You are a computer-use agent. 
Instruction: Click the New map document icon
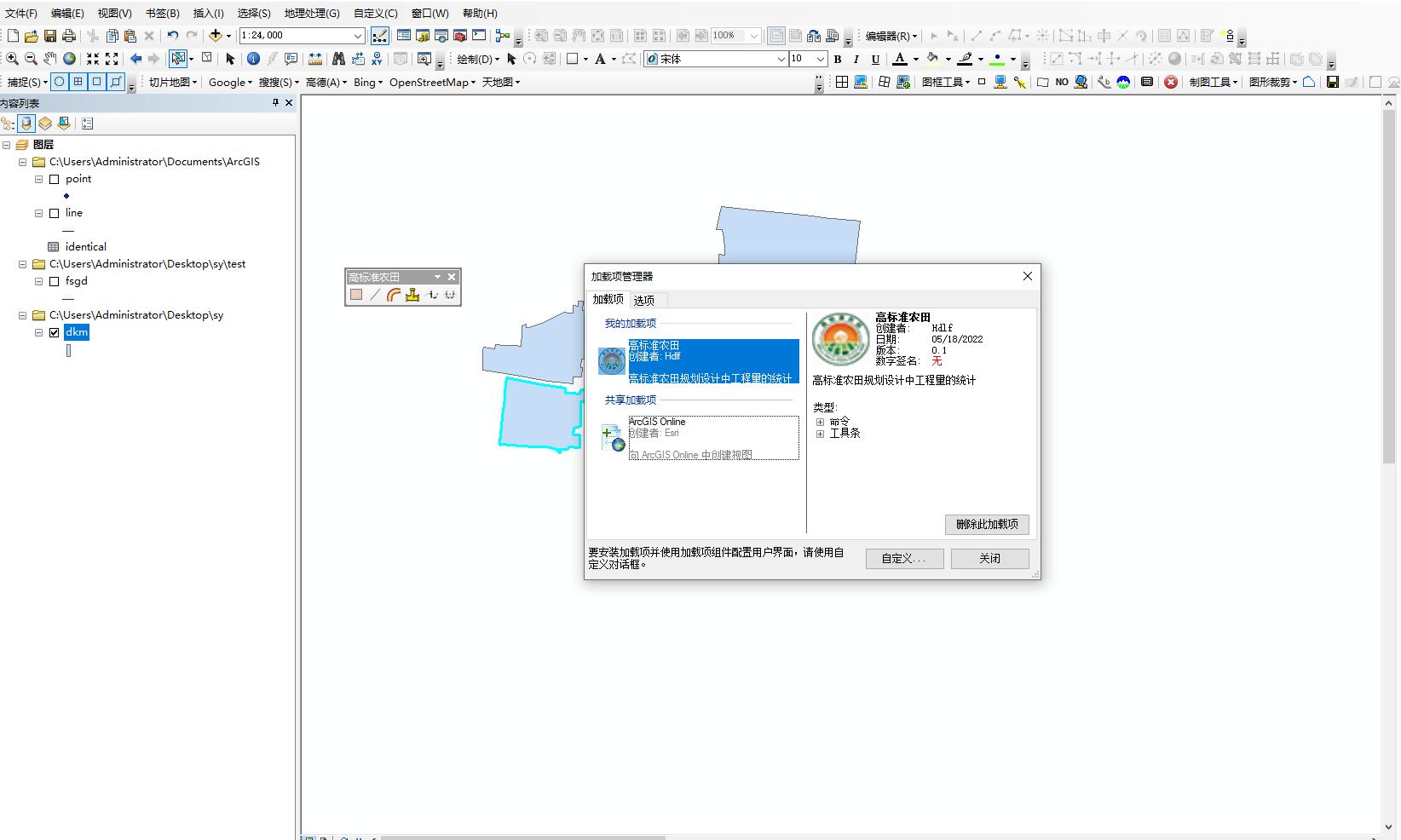13,36
